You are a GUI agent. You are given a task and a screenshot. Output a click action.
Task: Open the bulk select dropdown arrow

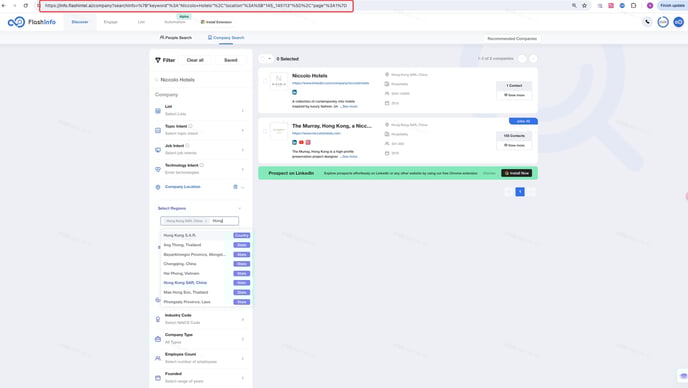[269, 59]
